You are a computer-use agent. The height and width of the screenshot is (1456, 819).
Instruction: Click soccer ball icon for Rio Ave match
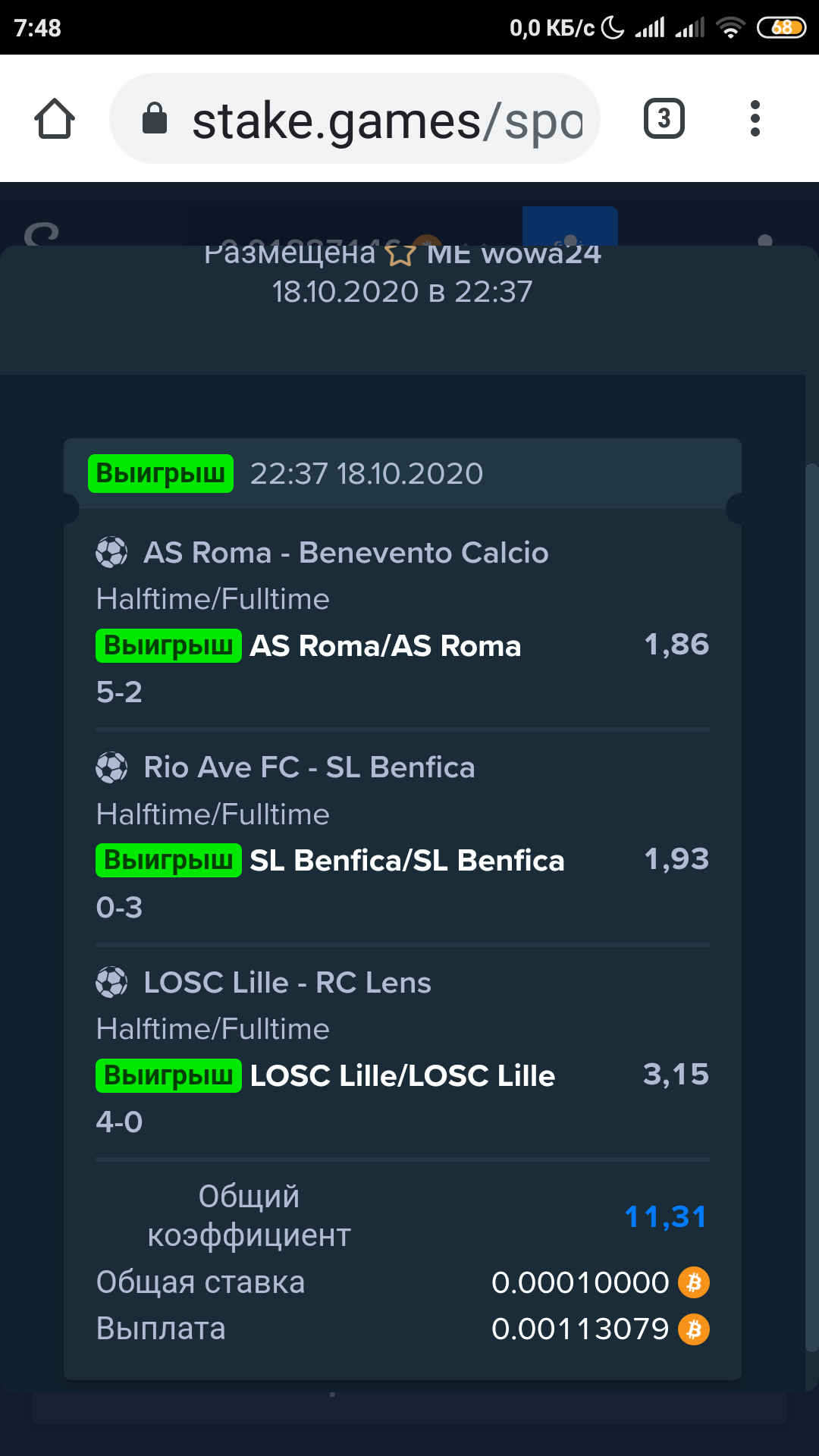[x=111, y=767]
